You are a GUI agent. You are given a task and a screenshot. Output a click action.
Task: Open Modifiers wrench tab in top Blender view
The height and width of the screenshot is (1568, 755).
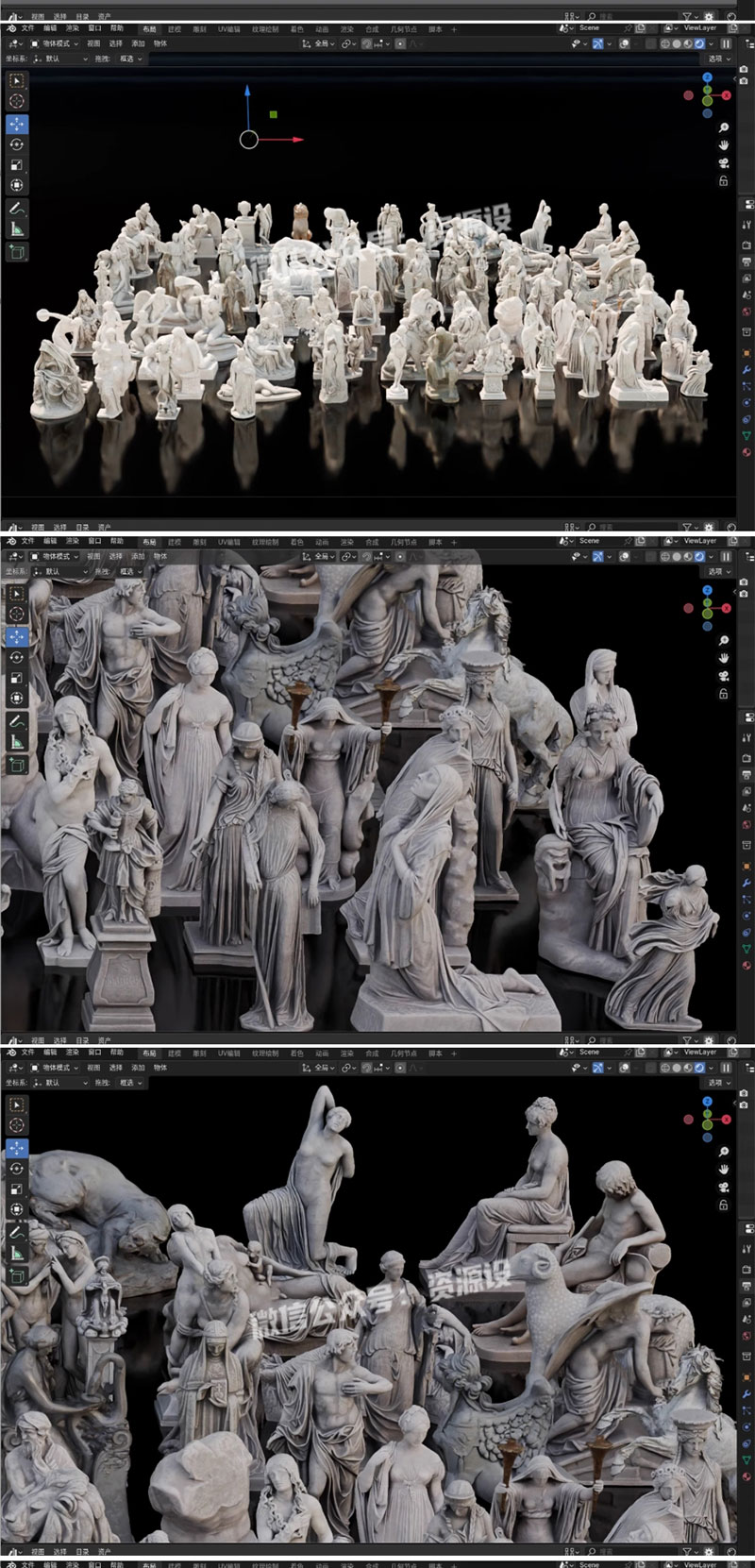(x=747, y=370)
